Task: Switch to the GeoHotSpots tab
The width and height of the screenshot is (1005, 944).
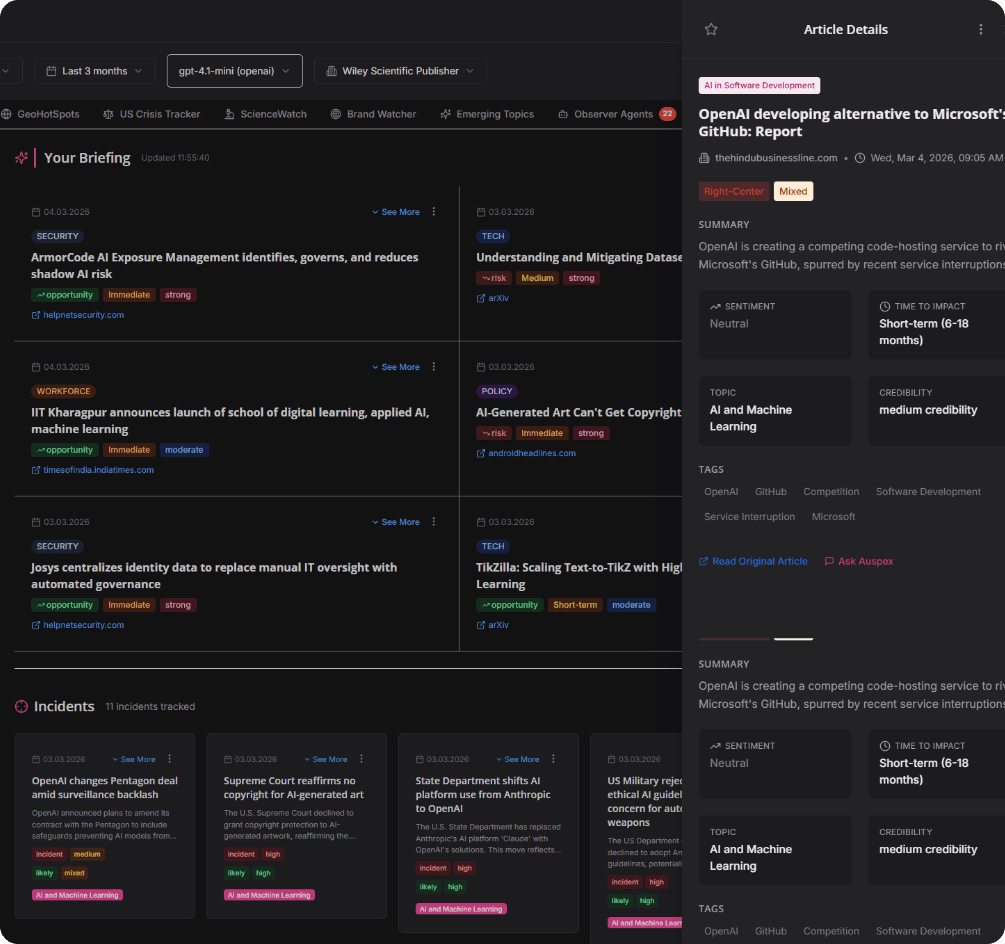Action: pyautogui.click(x=41, y=114)
